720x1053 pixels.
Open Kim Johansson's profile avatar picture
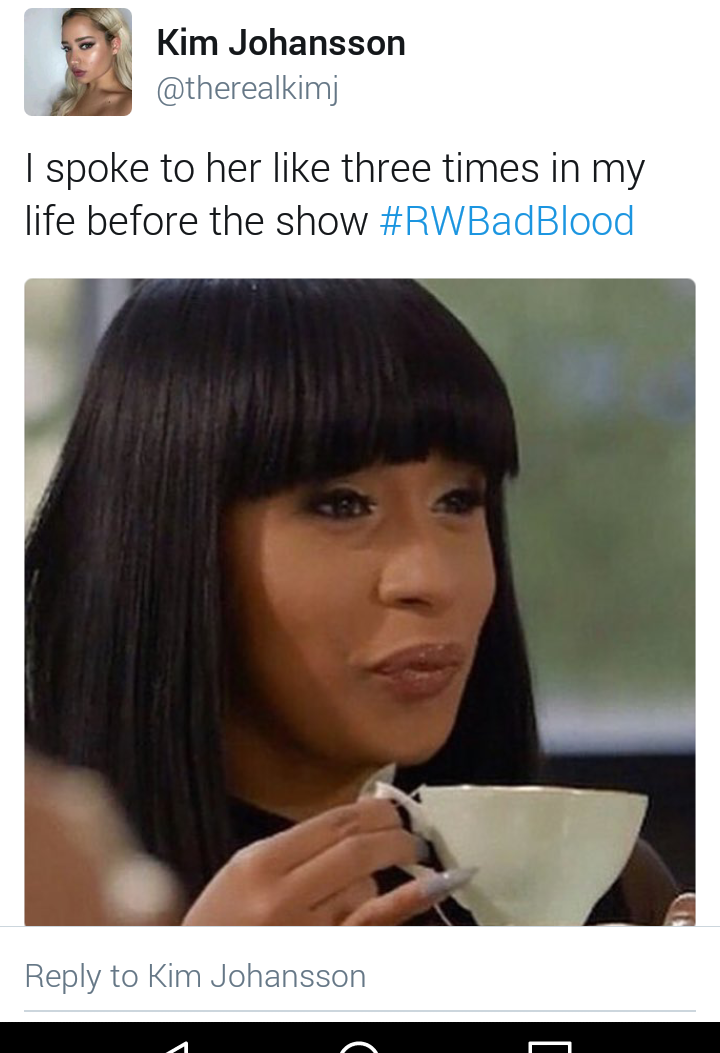[78, 62]
